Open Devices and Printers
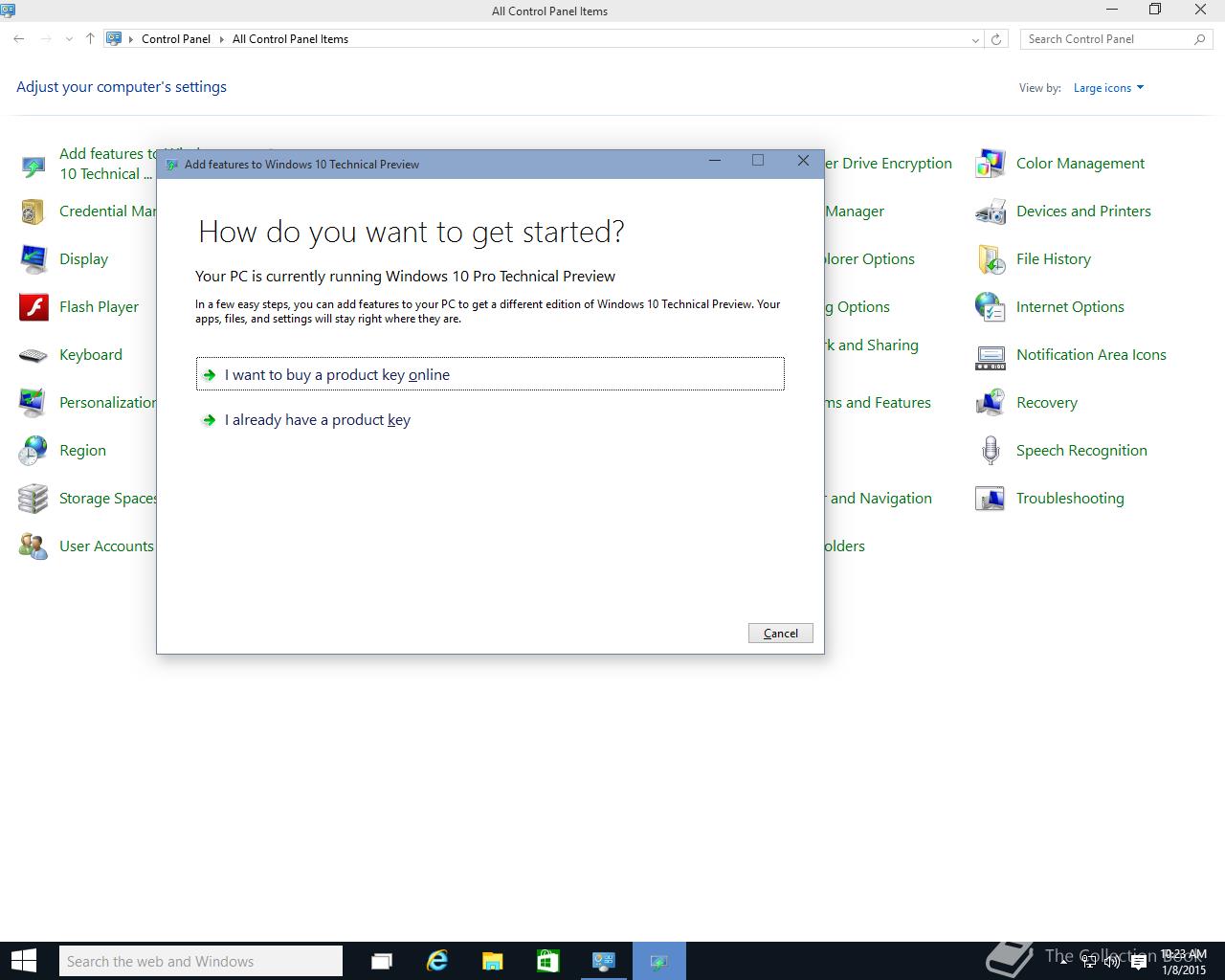This screenshot has width=1225, height=980. click(1063, 212)
